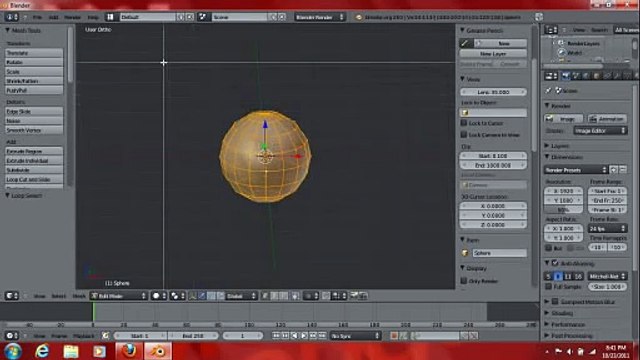
Task: Open the Edit Mode dropdown
Action: (x=119, y=296)
